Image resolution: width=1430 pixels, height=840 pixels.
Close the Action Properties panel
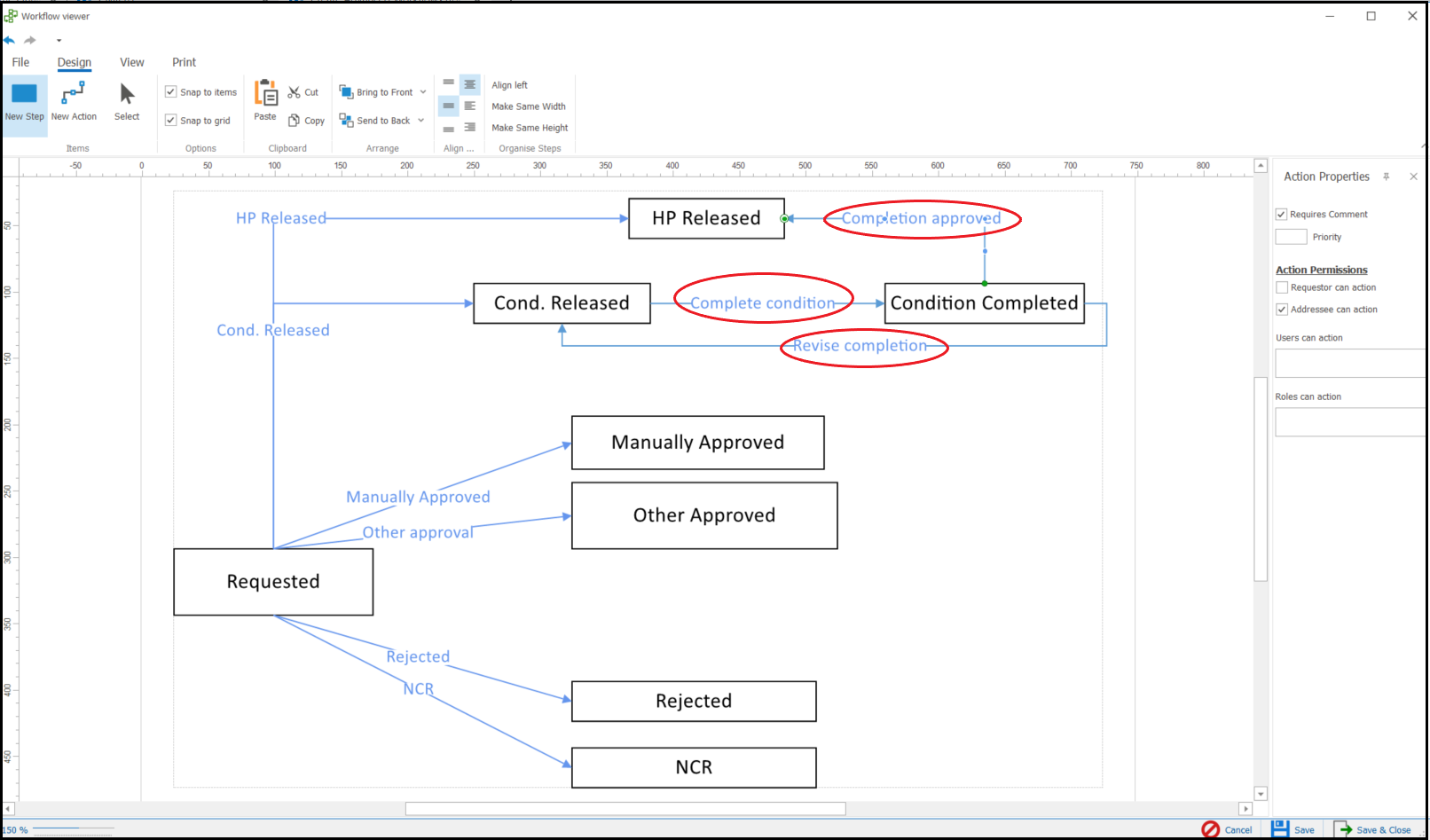click(1413, 177)
